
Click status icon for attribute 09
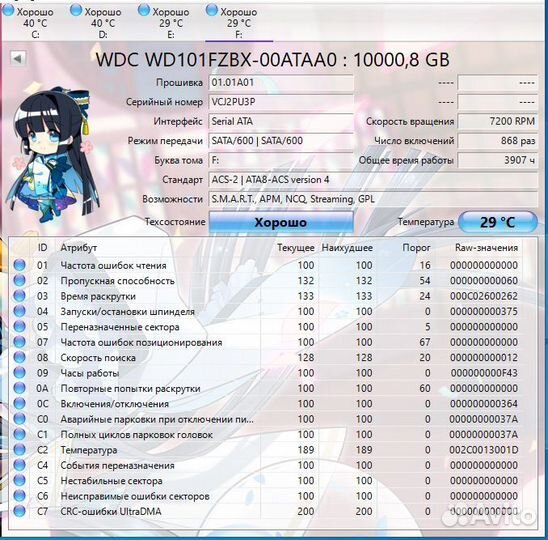click(x=20, y=373)
